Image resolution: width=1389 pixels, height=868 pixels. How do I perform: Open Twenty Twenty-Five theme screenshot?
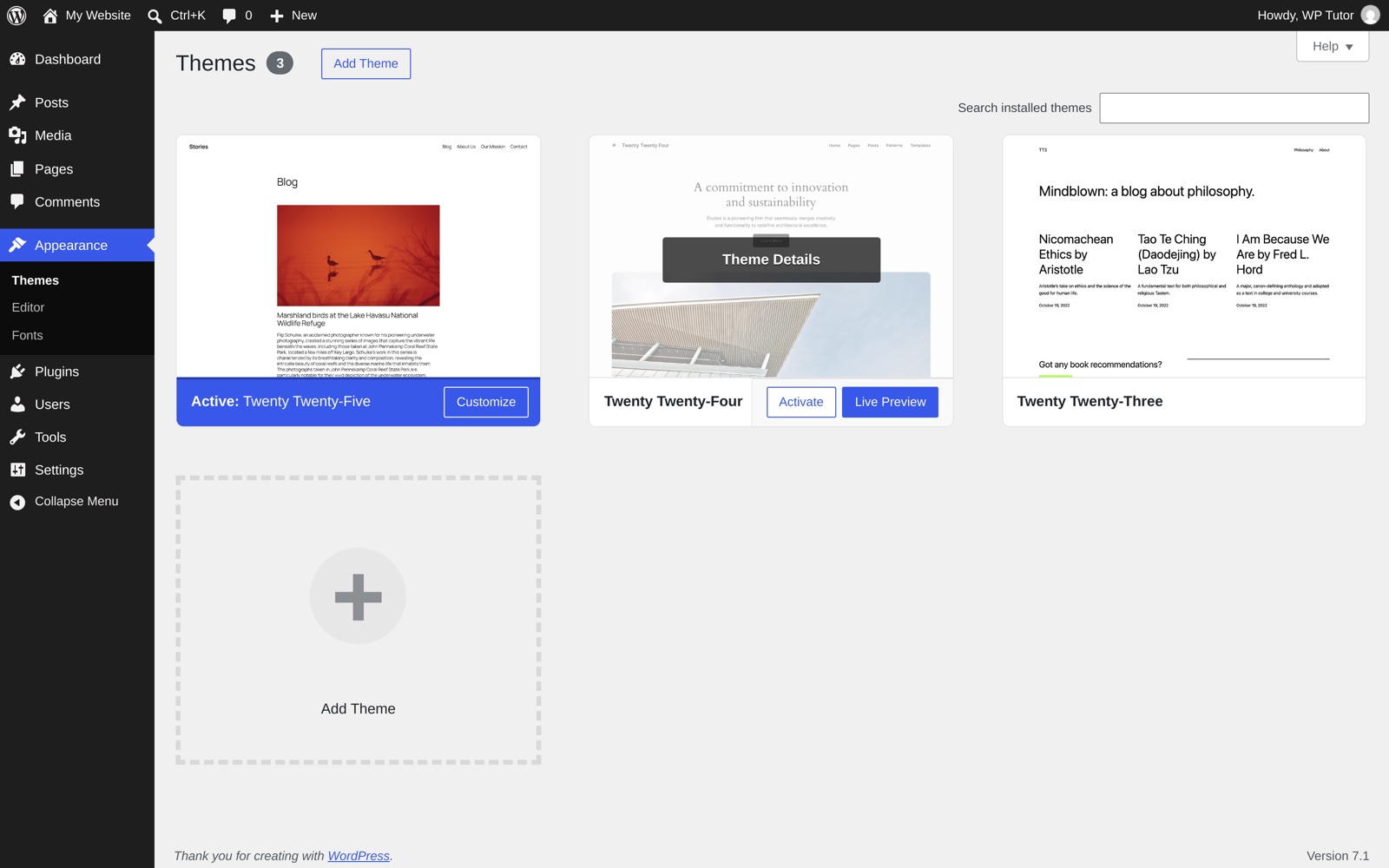point(358,256)
